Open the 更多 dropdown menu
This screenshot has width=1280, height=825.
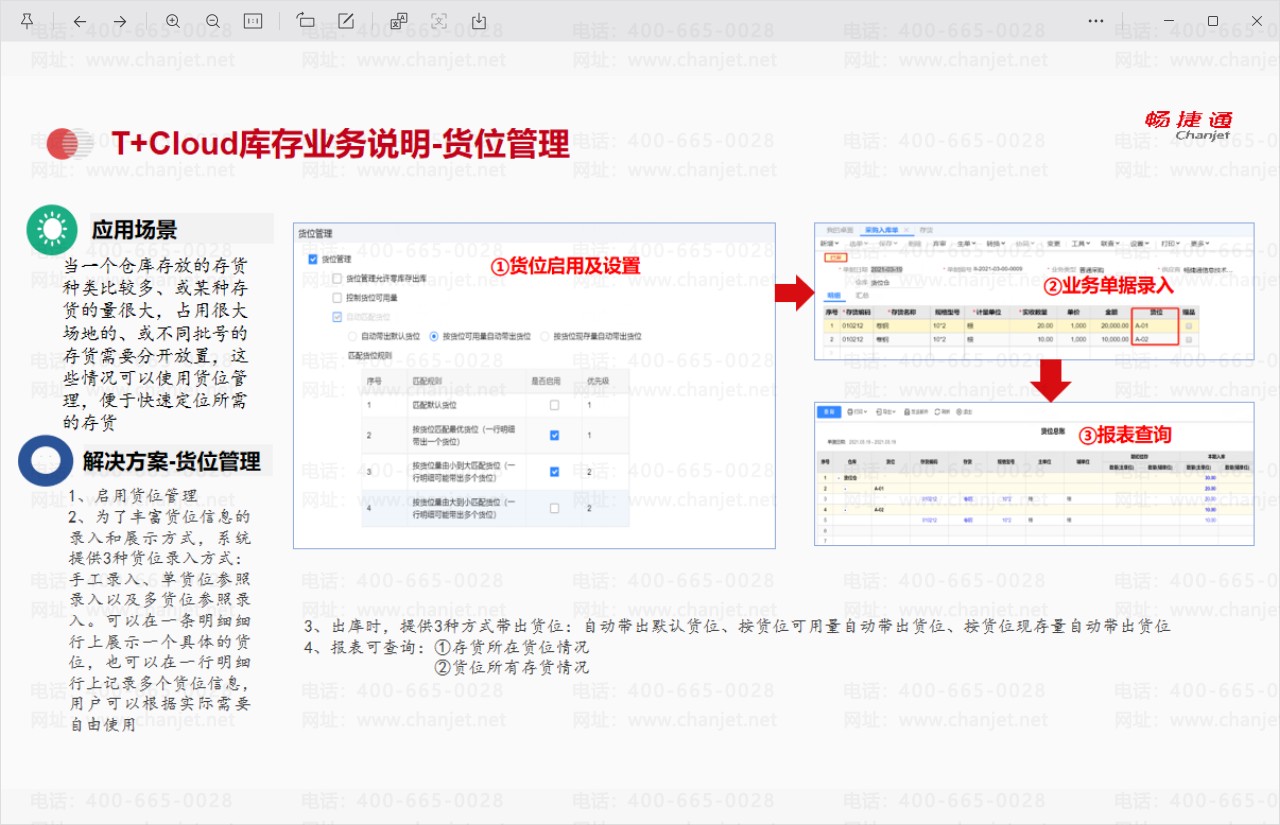coord(1200,243)
